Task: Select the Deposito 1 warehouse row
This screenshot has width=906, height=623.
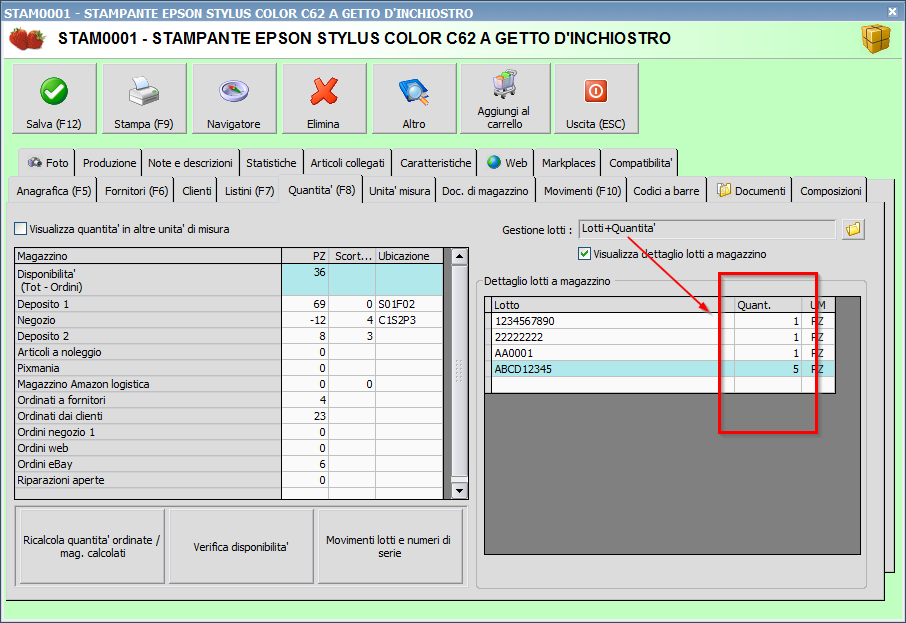Action: pos(229,304)
